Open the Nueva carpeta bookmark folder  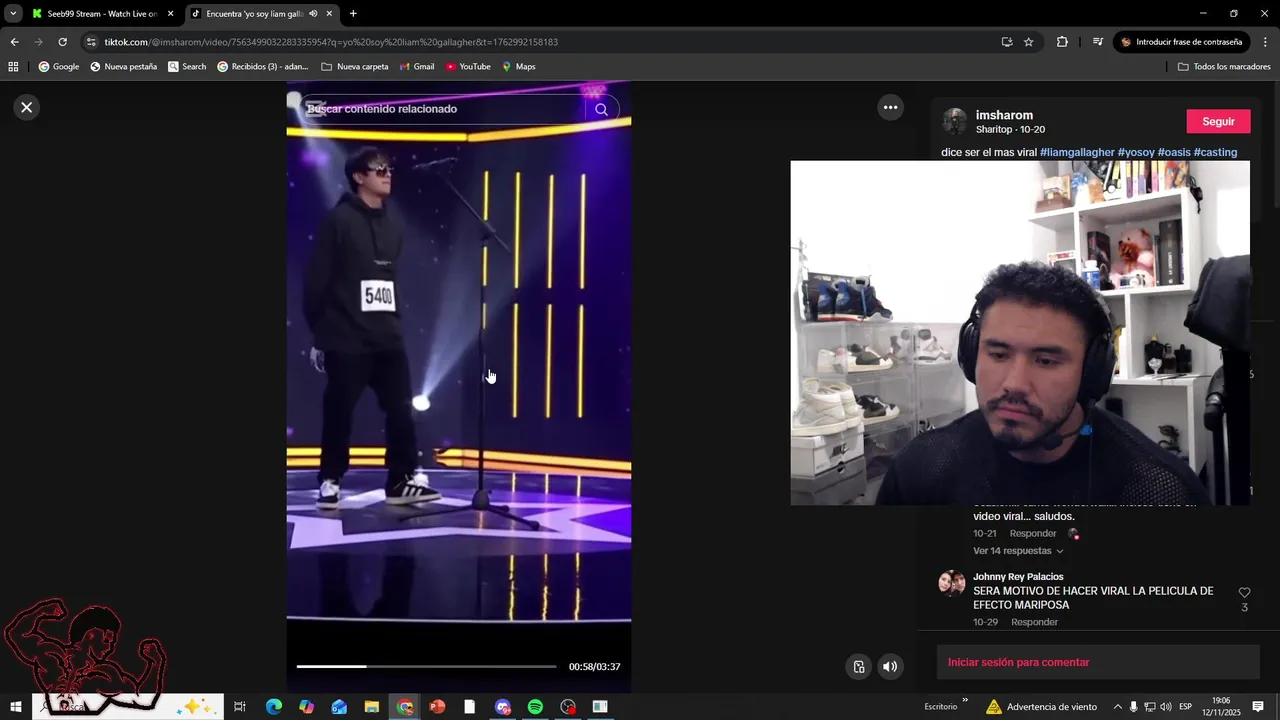coord(355,67)
